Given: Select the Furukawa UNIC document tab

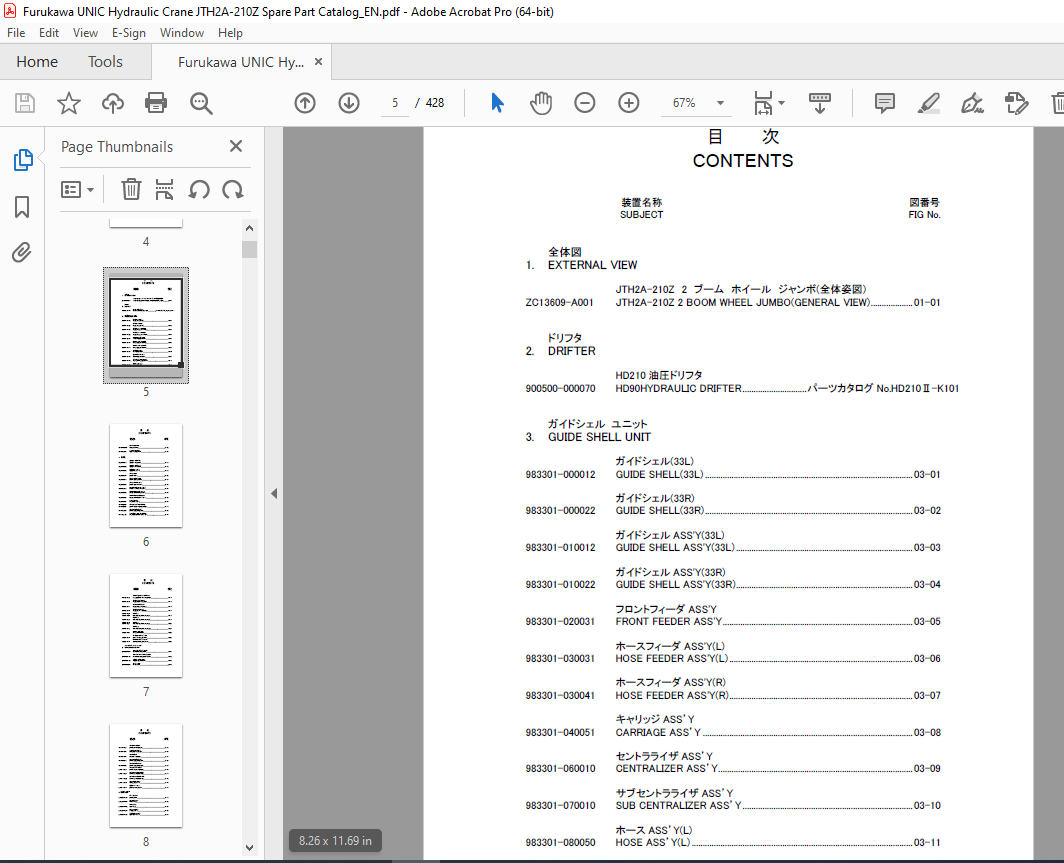Looking at the screenshot, I should point(241,62).
